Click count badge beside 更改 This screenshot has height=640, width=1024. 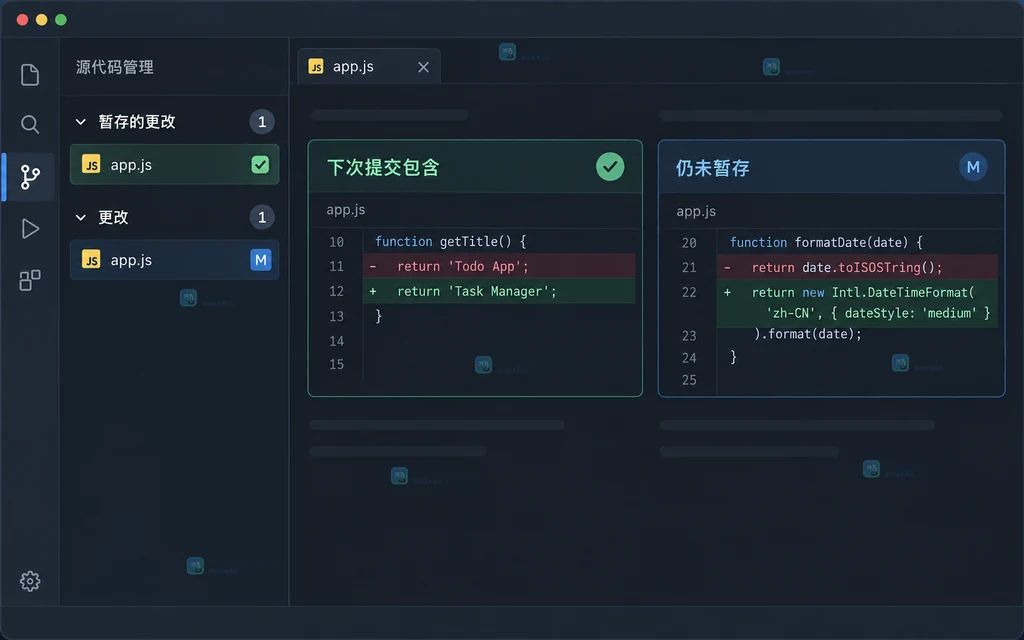[262, 217]
